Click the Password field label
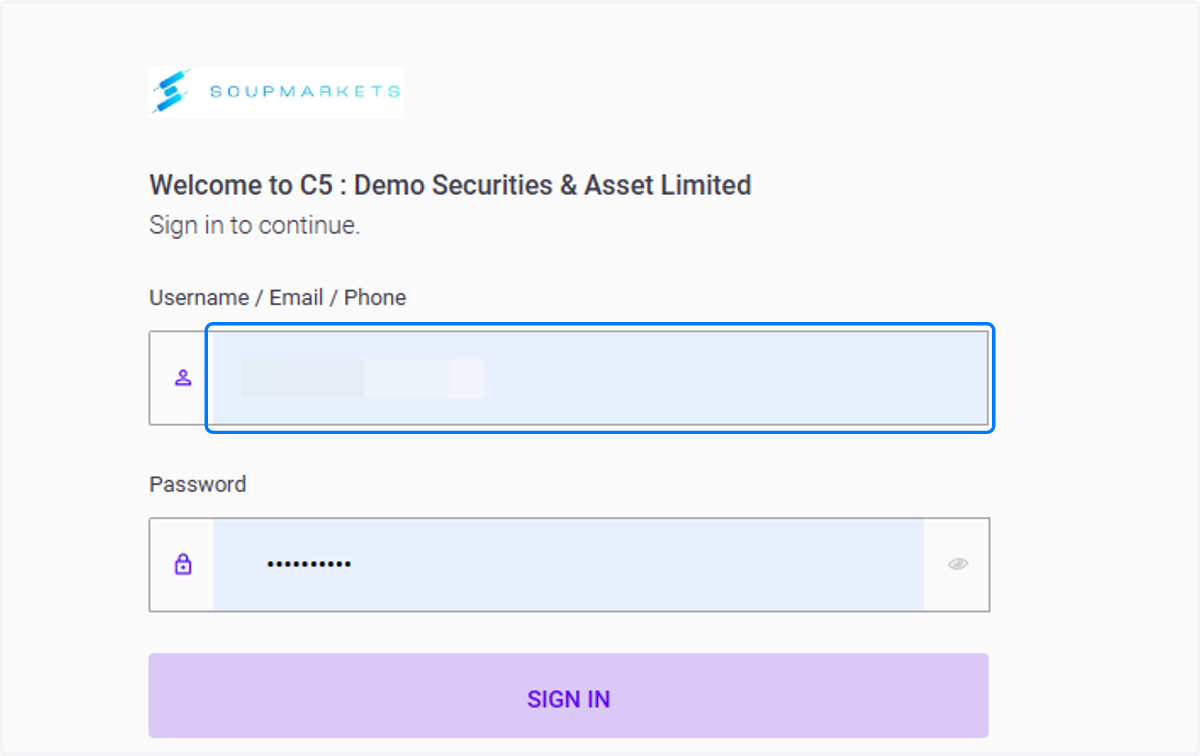Screen dimensions: 1200x756 [x=198, y=484]
